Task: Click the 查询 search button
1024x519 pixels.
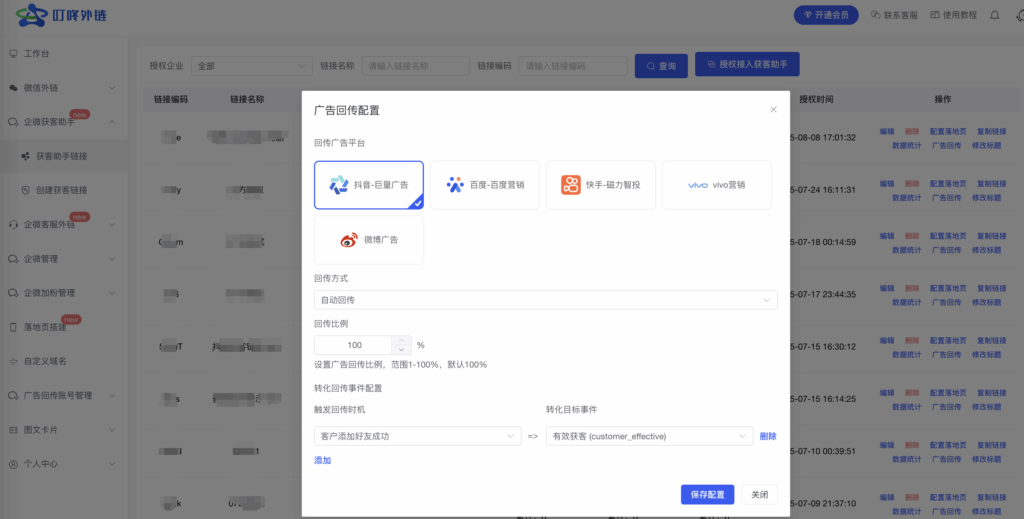Action: pos(661,66)
